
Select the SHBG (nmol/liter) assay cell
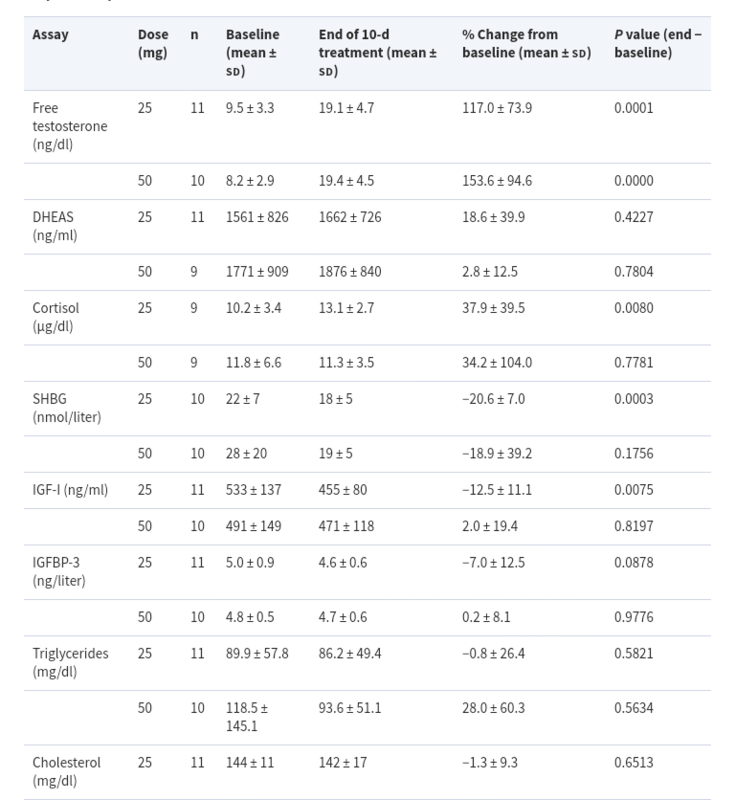(67, 408)
